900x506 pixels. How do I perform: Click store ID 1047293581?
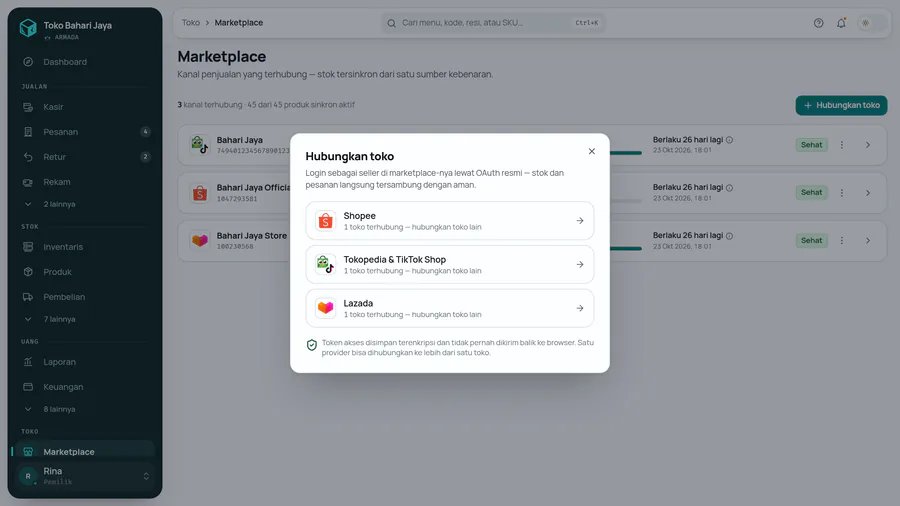point(237,199)
